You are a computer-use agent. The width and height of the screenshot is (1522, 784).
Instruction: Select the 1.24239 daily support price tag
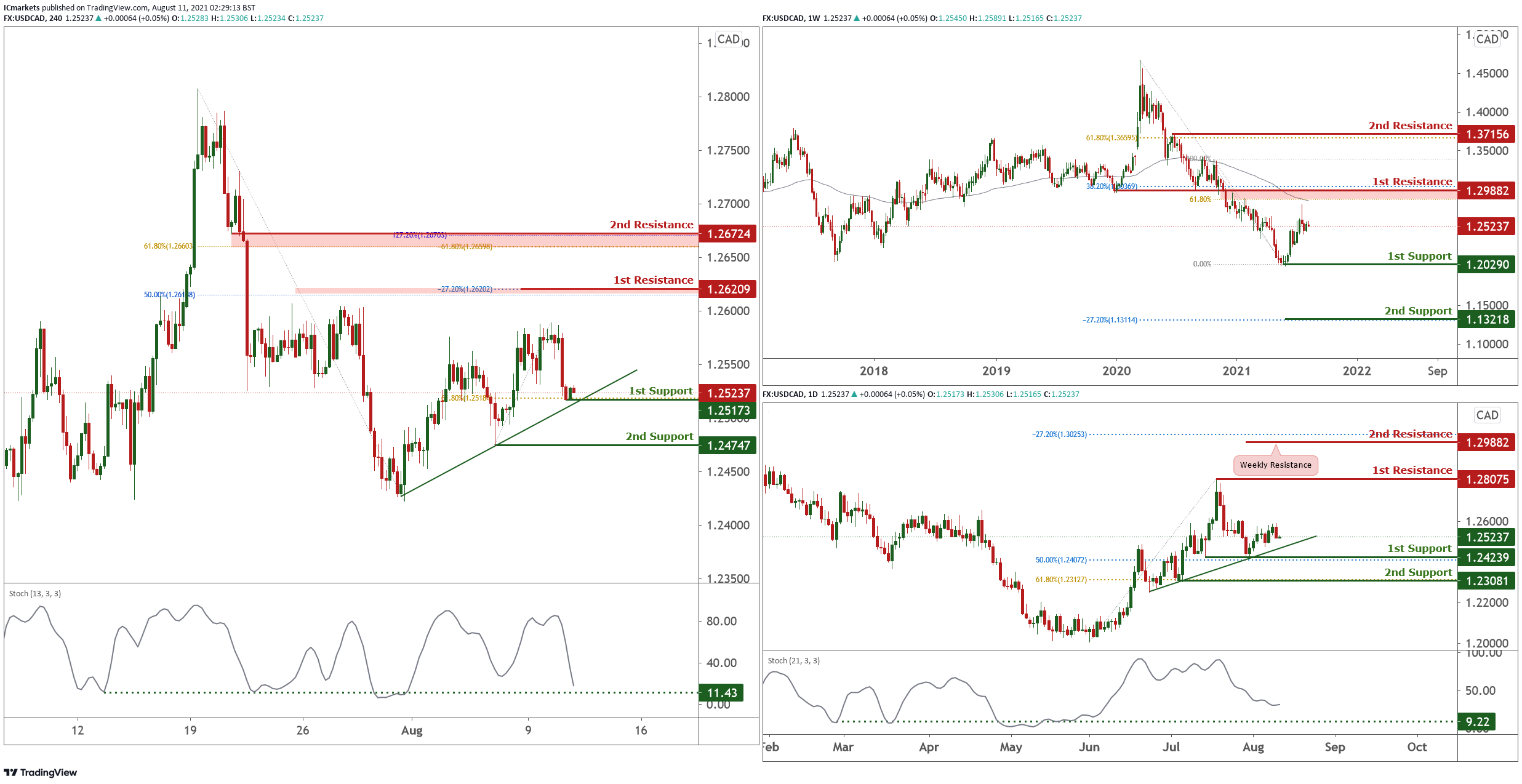pos(1486,558)
